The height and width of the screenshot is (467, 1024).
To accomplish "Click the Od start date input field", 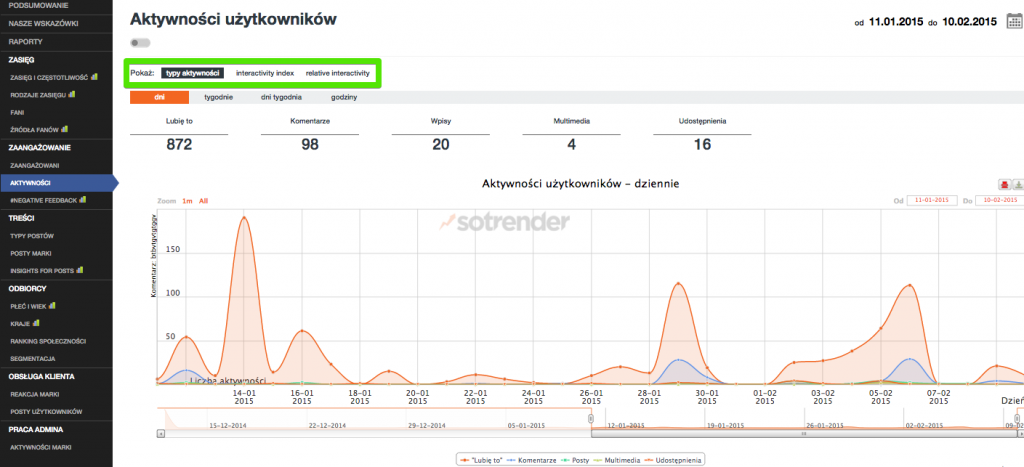I will pos(932,201).
